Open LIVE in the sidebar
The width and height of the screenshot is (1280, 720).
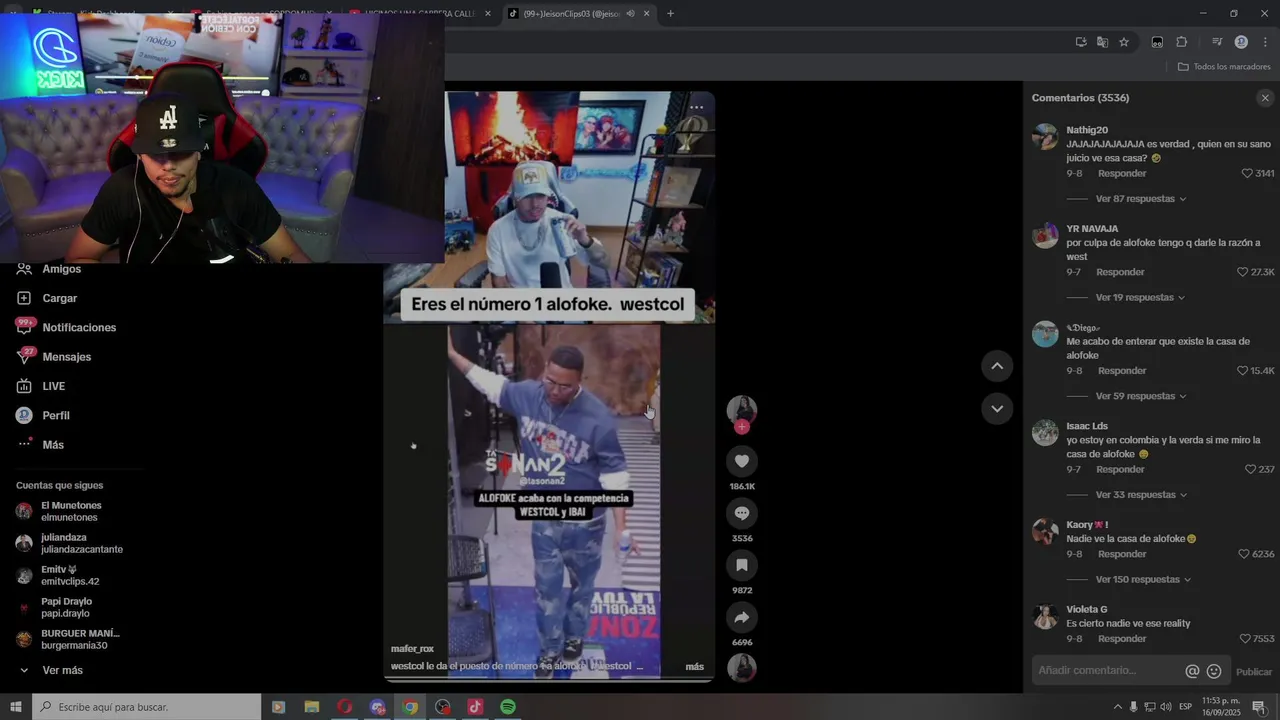(53, 386)
